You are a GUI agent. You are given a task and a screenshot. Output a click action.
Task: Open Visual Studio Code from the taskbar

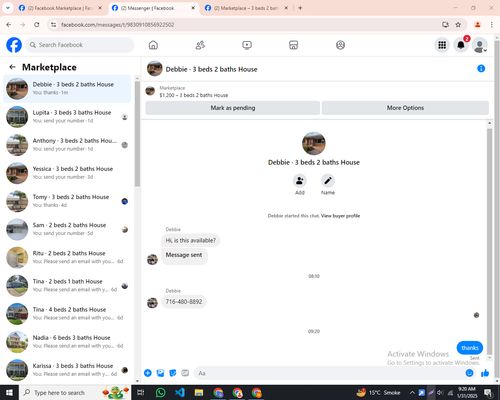click(180, 393)
